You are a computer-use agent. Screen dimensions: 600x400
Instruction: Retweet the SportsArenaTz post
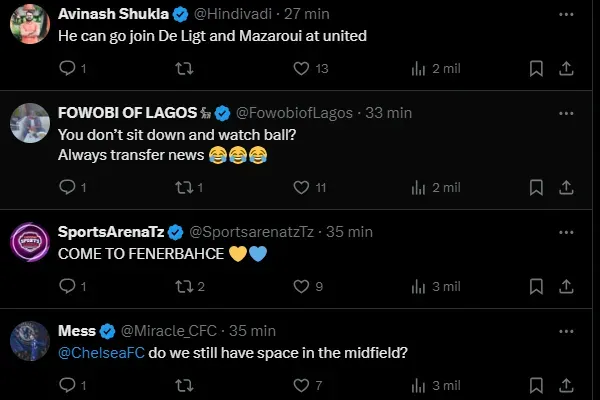click(x=184, y=286)
